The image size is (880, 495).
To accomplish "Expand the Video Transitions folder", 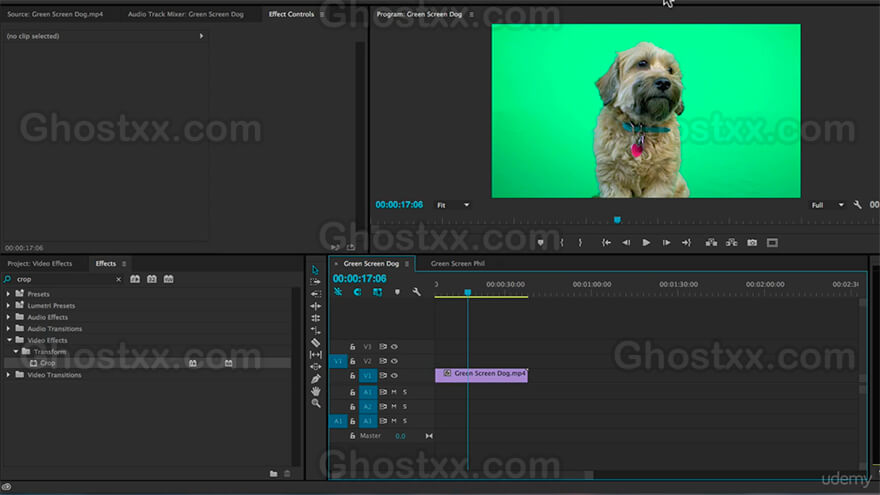I will coord(8,374).
